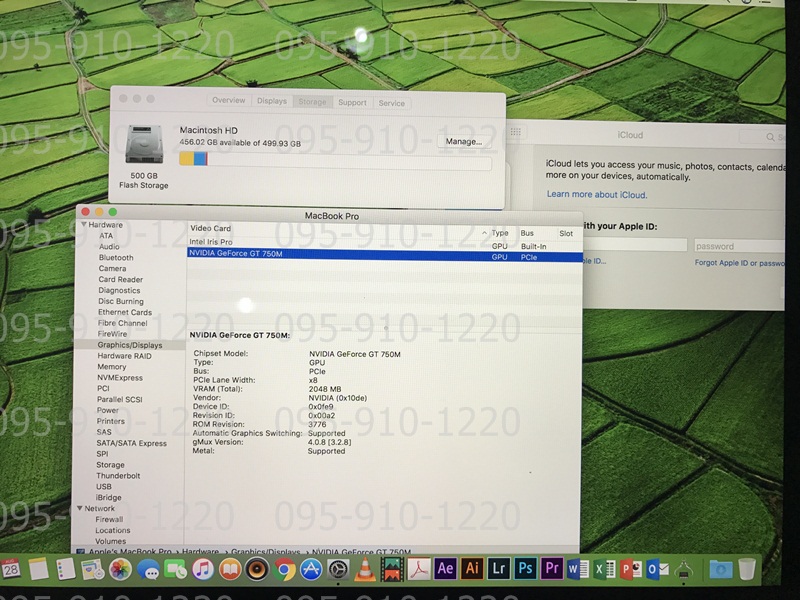Screen dimensions: 800x600
Task: Select Intel Iris Pro video card row
Action: click(x=211, y=243)
